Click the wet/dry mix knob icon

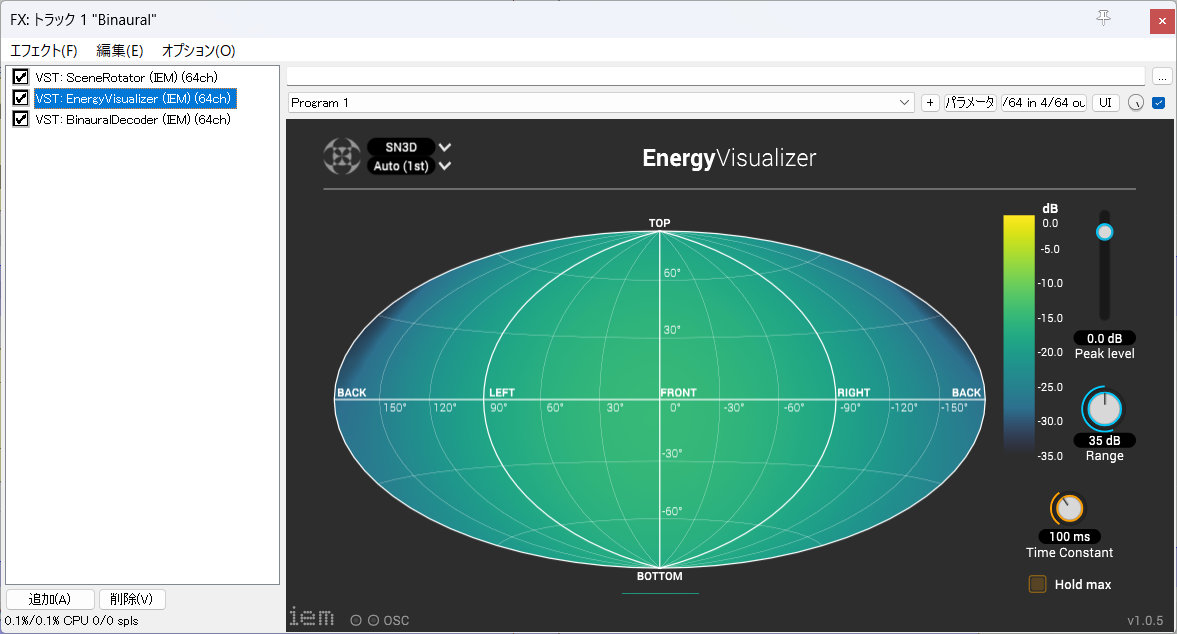1136,103
